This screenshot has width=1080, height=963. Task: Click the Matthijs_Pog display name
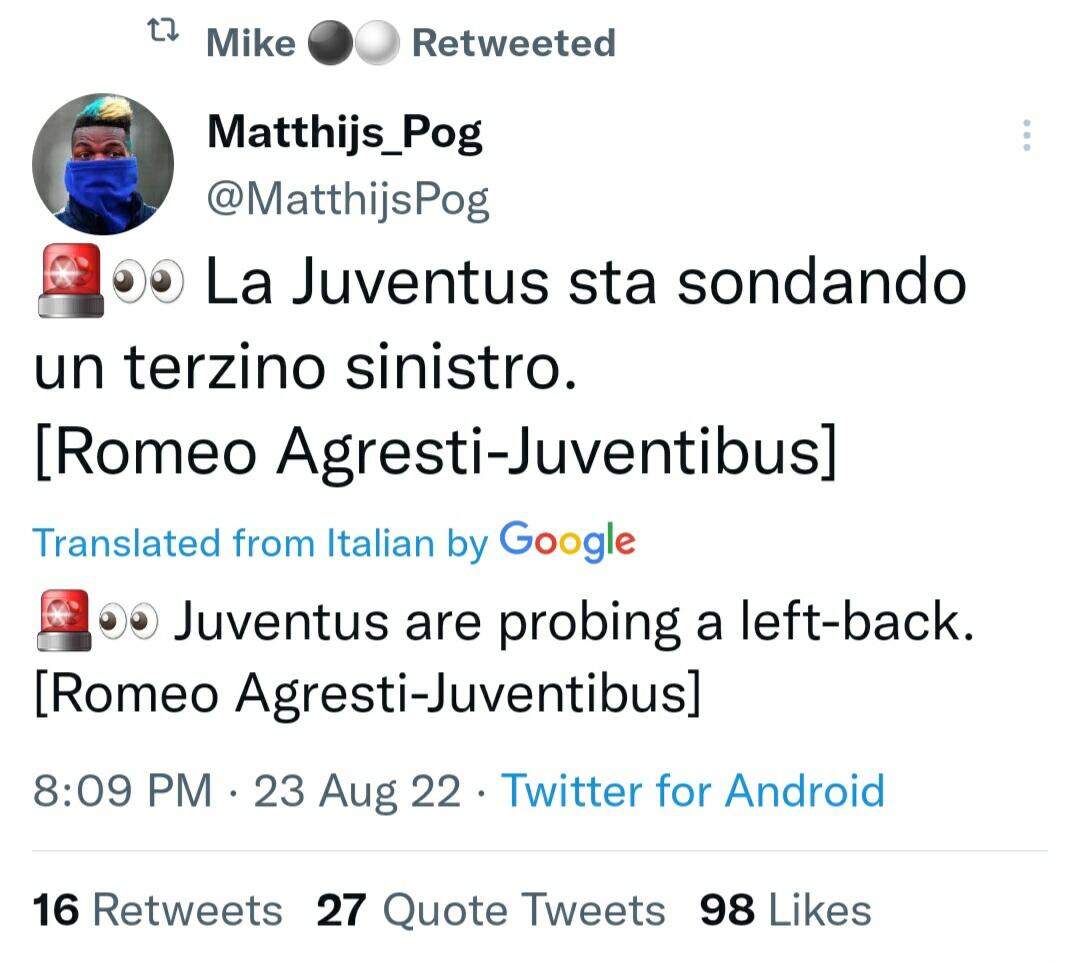pos(344,132)
